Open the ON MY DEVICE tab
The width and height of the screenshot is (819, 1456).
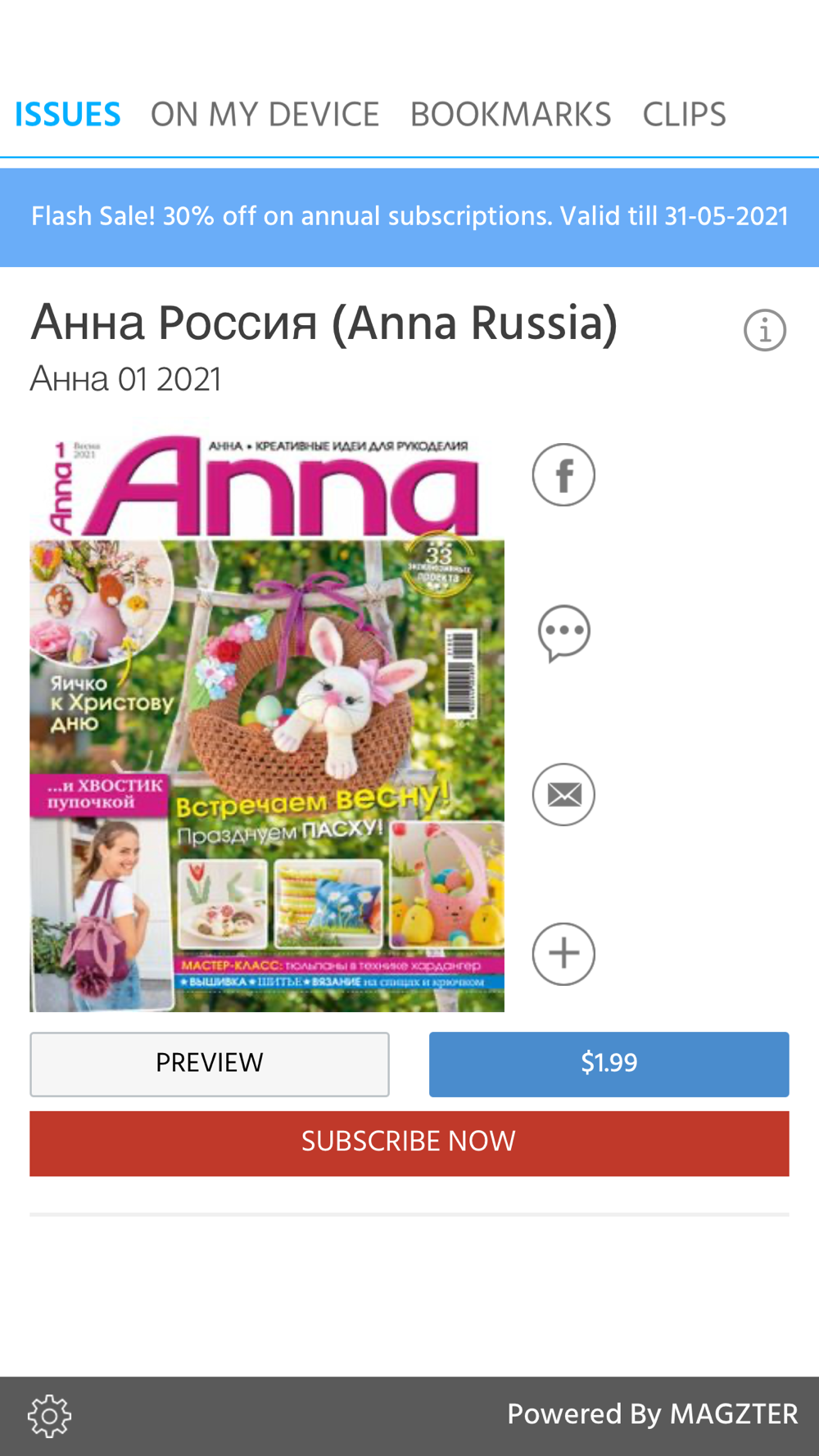coord(265,115)
